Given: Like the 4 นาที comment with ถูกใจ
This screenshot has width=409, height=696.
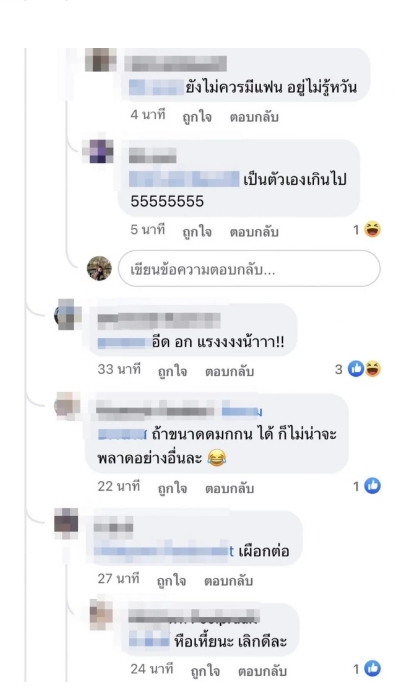Looking at the screenshot, I should (x=197, y=117).
